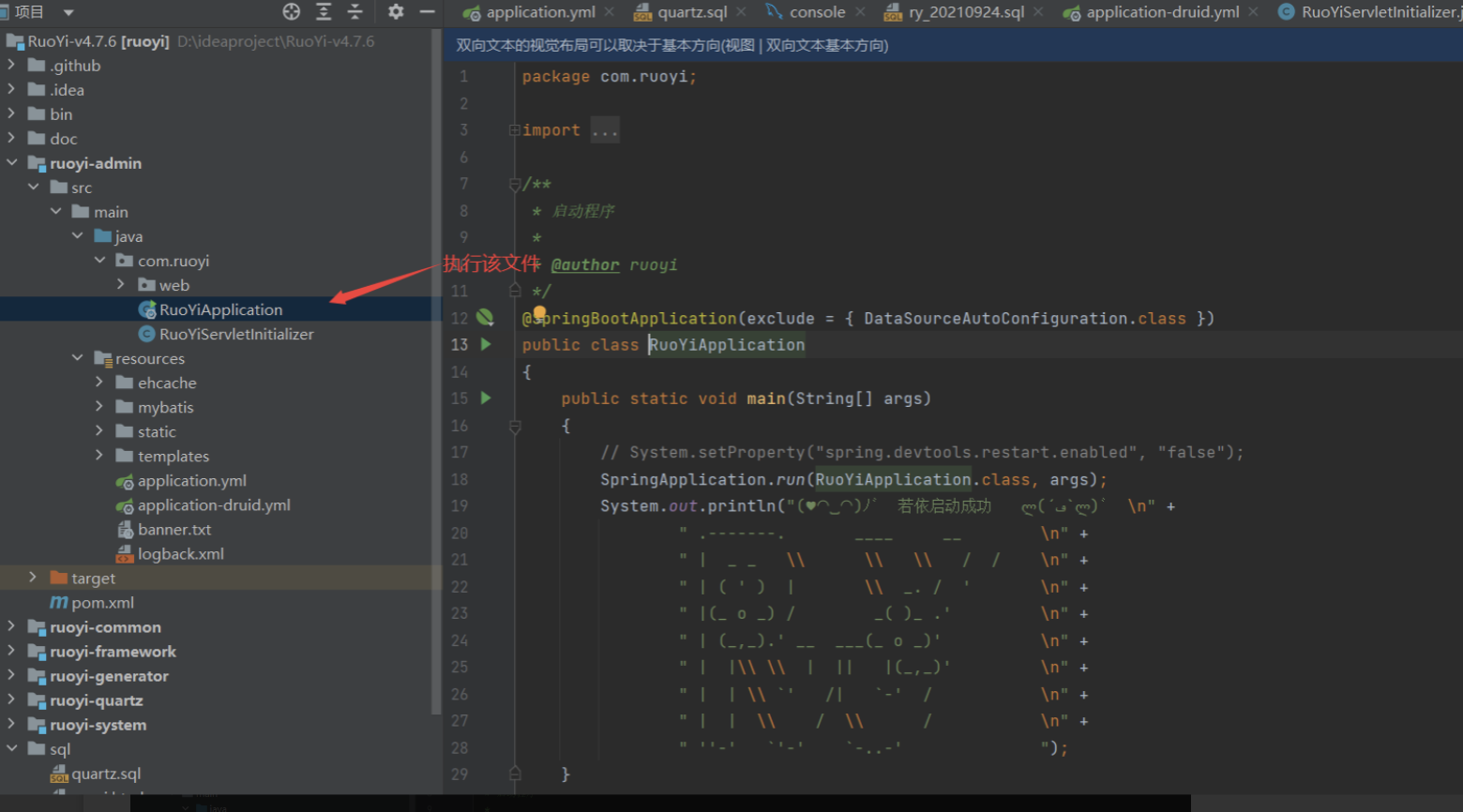Viewport: 1463px width, 812px height.
Task: Switch to the quartz.sql tab
Action: pyautogui.click(x=691, y=12)
